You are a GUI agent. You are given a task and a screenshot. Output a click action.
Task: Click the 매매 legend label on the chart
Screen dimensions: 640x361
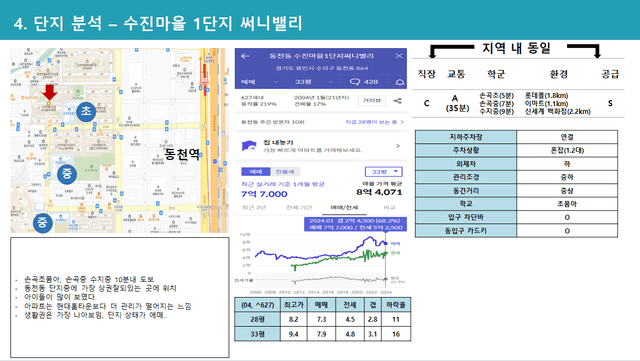tap(395, 243)
